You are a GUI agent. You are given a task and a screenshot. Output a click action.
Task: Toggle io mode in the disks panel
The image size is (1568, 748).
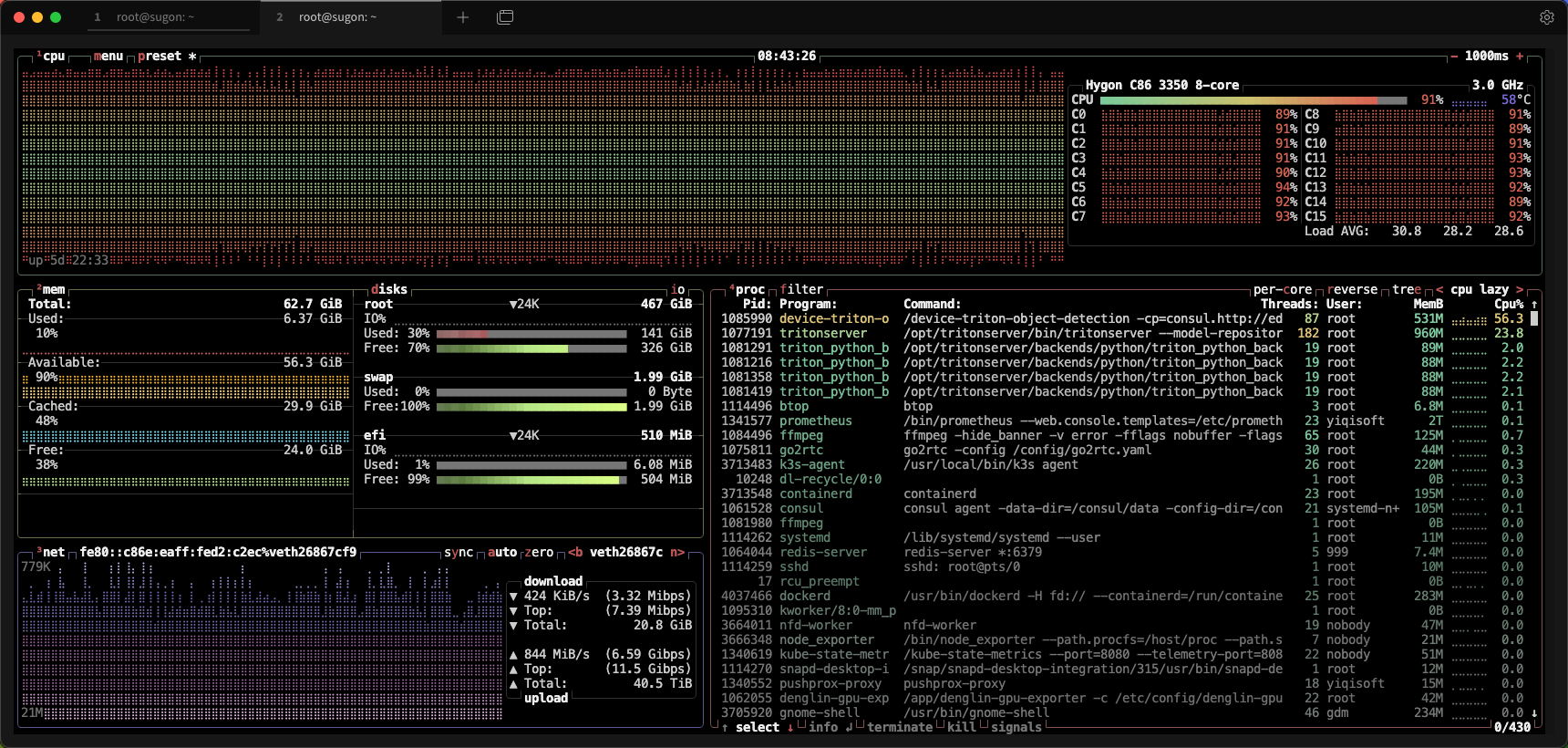(x=677, y=289)
